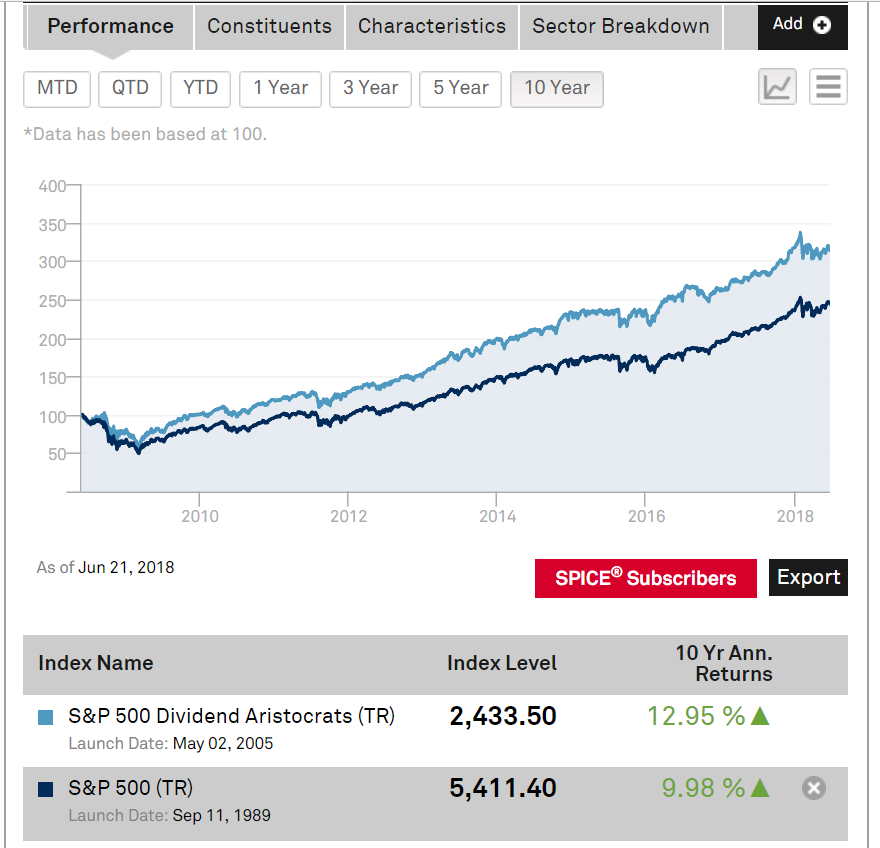This screenshot has width=880, height=848.
Task: Click the Launch Date Sep 11, 1989 text
Action: (169, 815)
